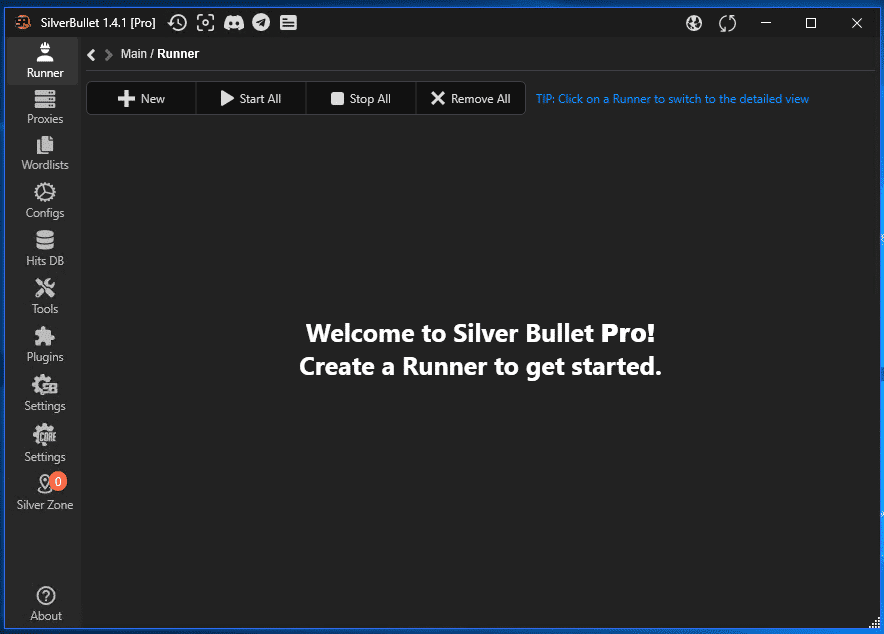The width and height of the screenshot is (884, 634).
Task: Maximize the SilverBullet window
Action: coord(811,23)
